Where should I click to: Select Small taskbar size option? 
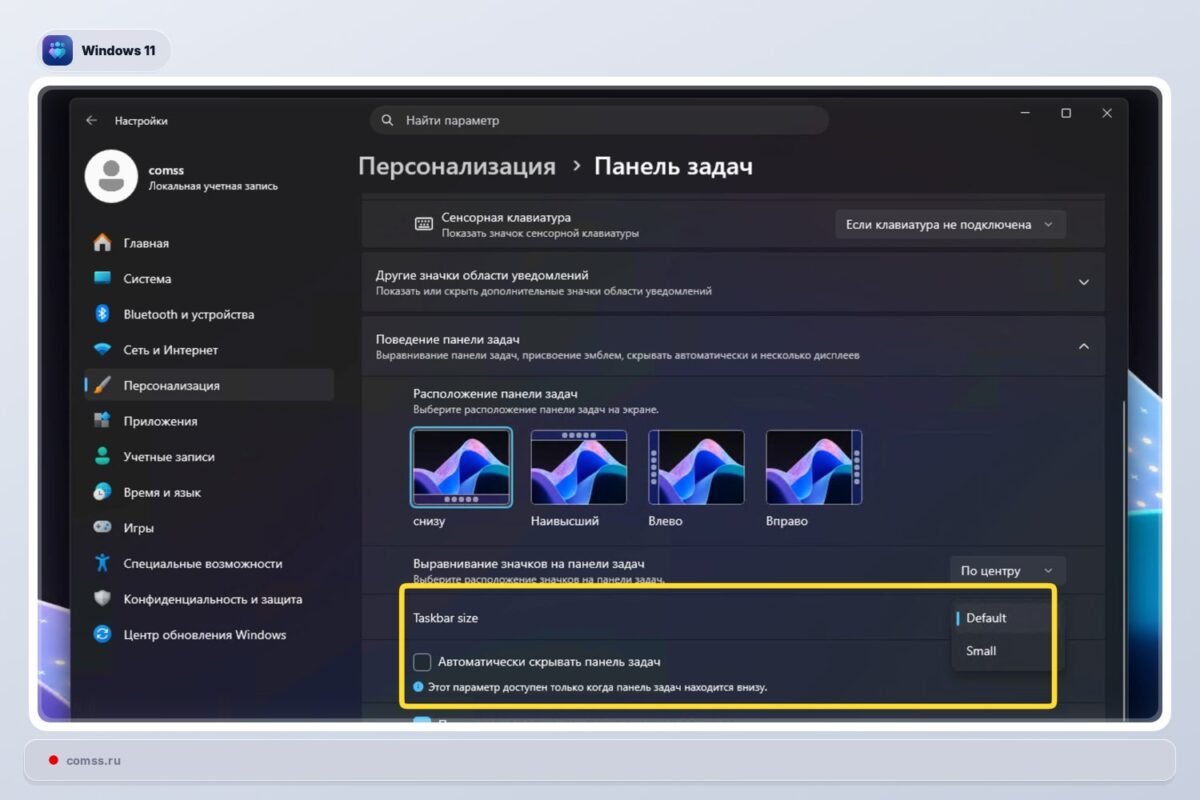tap(1003, 651)
